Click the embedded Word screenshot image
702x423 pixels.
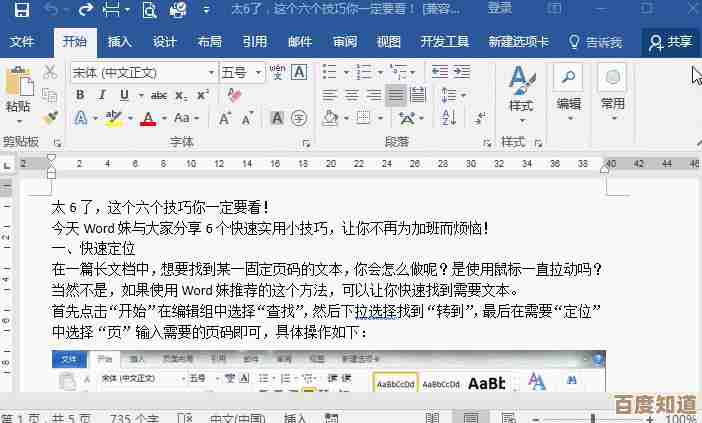click(329, 371)
